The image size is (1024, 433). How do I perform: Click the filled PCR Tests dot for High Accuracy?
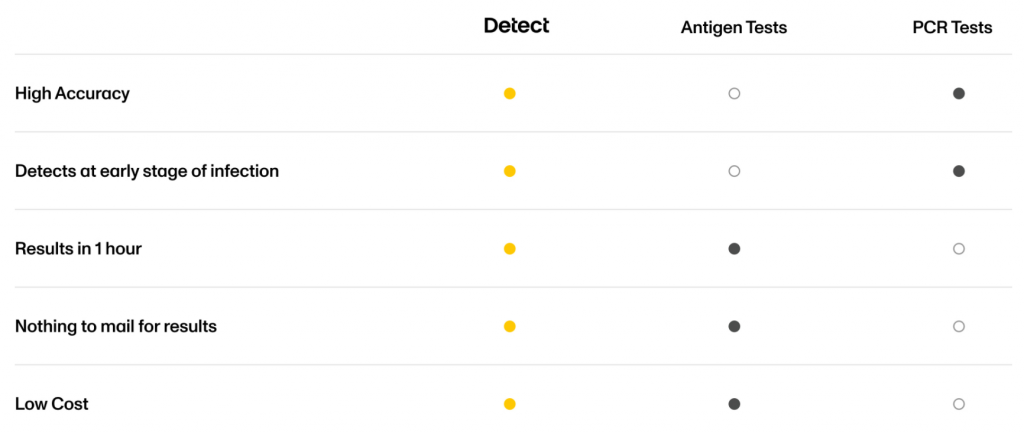[959, 94]
